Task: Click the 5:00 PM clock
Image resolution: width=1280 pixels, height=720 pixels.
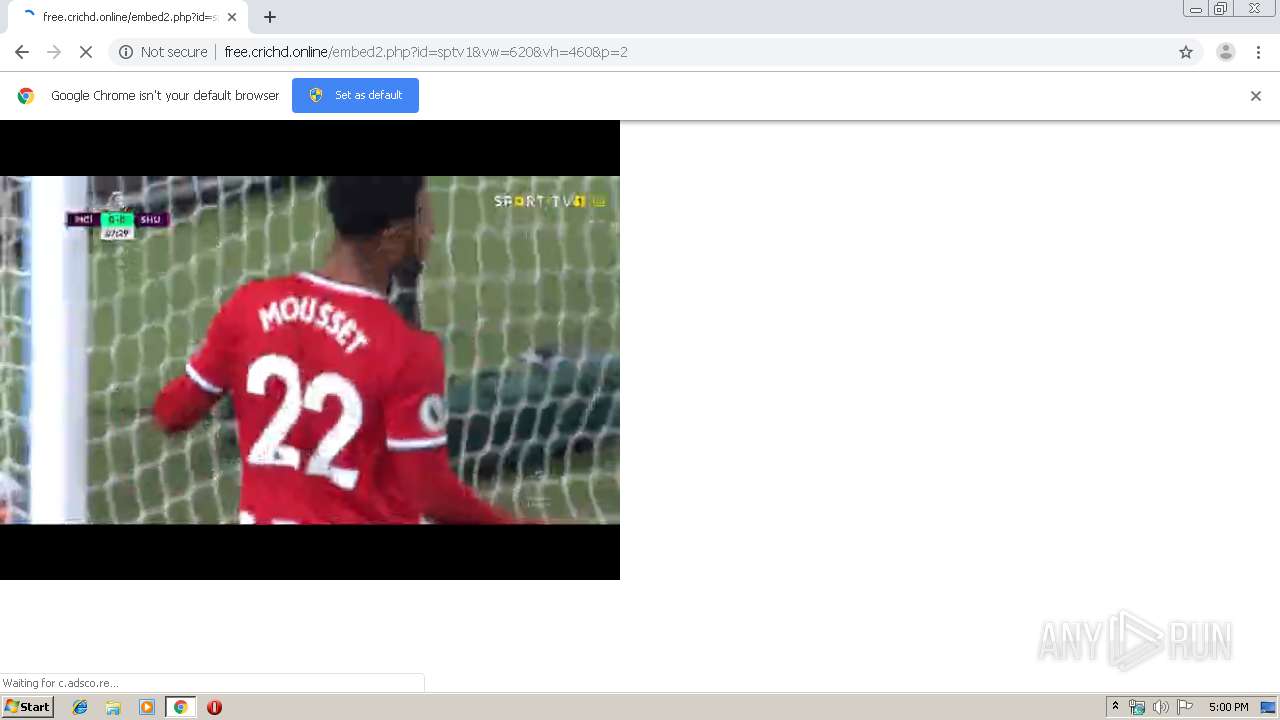Action: [x=1228, y=707]
